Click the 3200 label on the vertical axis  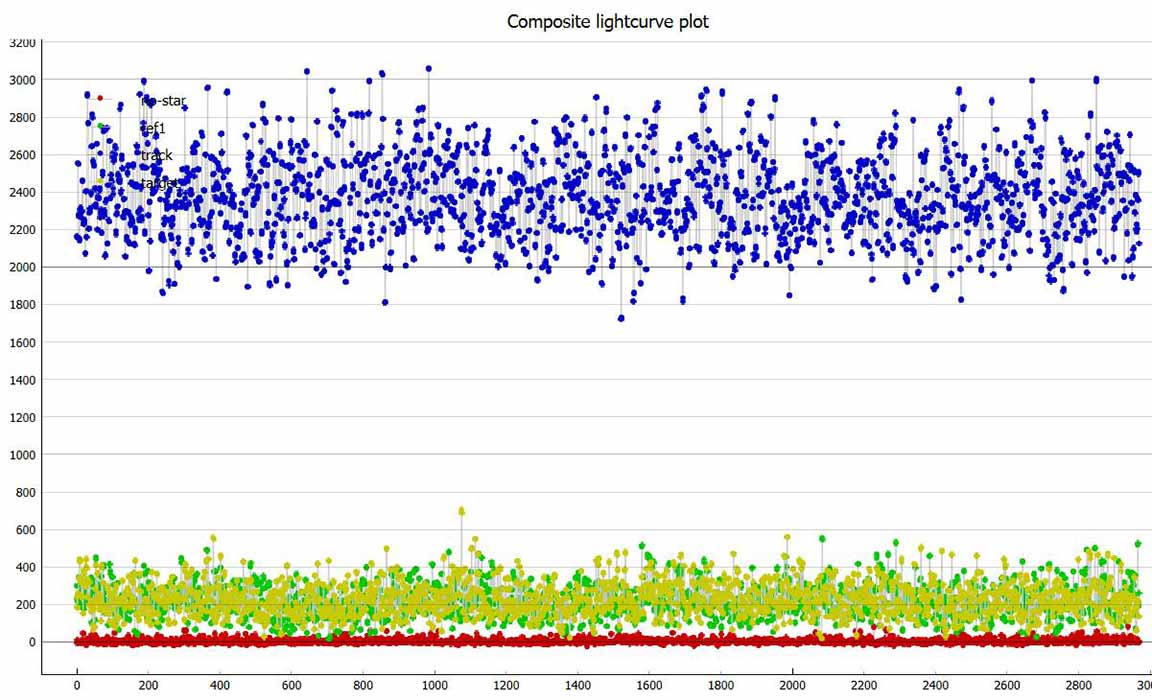click(x=22, y=43)
